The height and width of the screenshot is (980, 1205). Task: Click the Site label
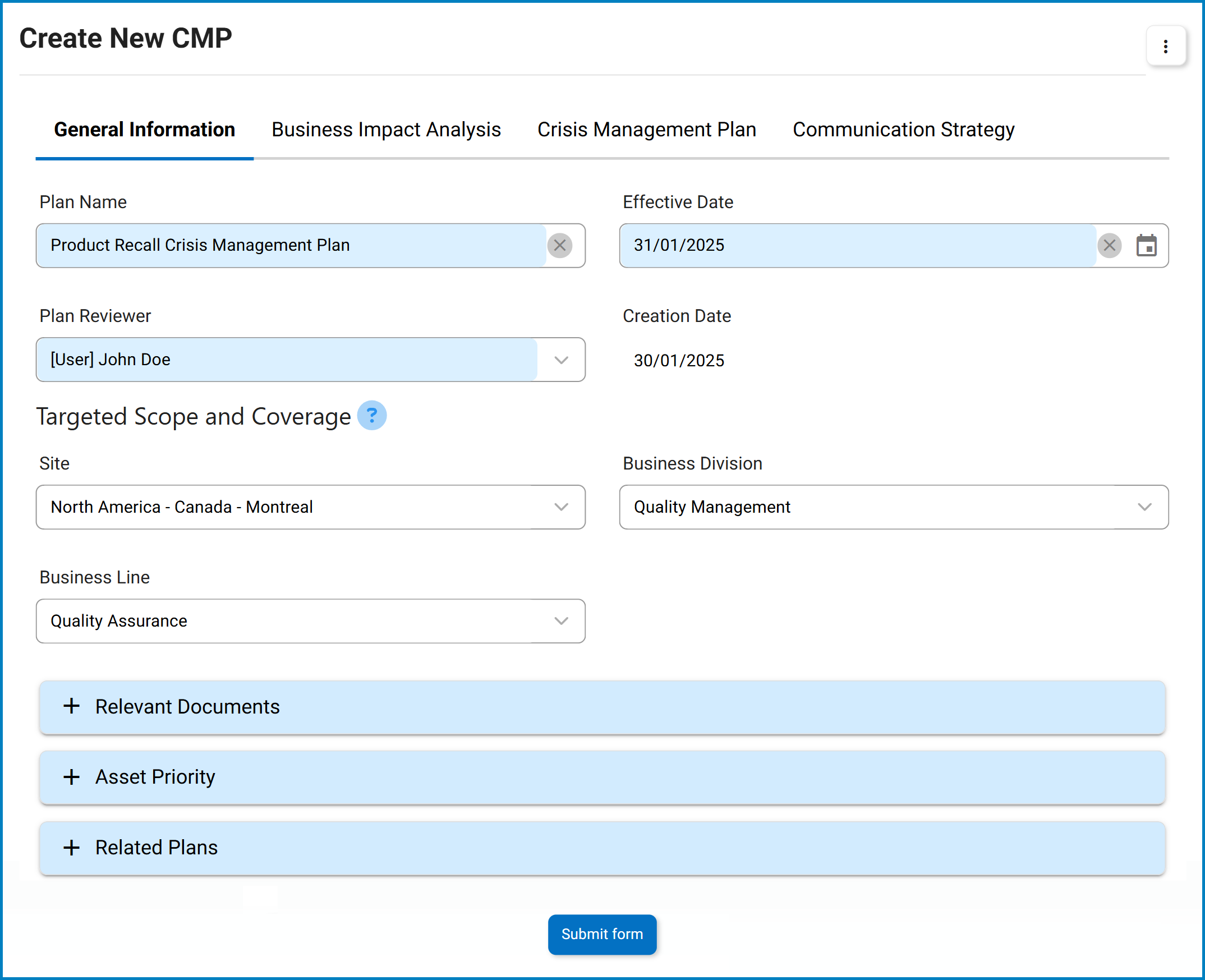point(55,463)
